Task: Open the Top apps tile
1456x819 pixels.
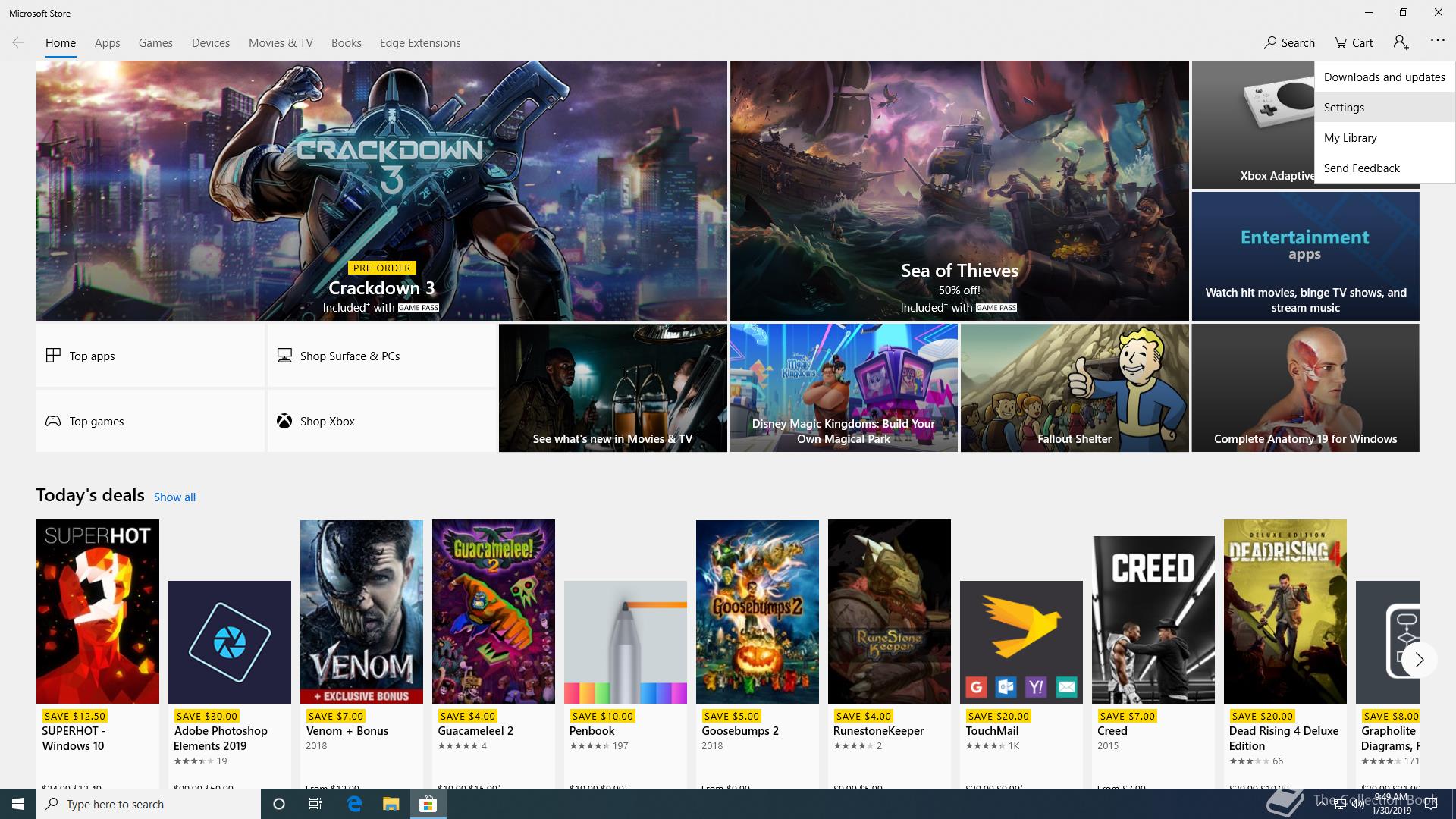Action: point(150,356)
